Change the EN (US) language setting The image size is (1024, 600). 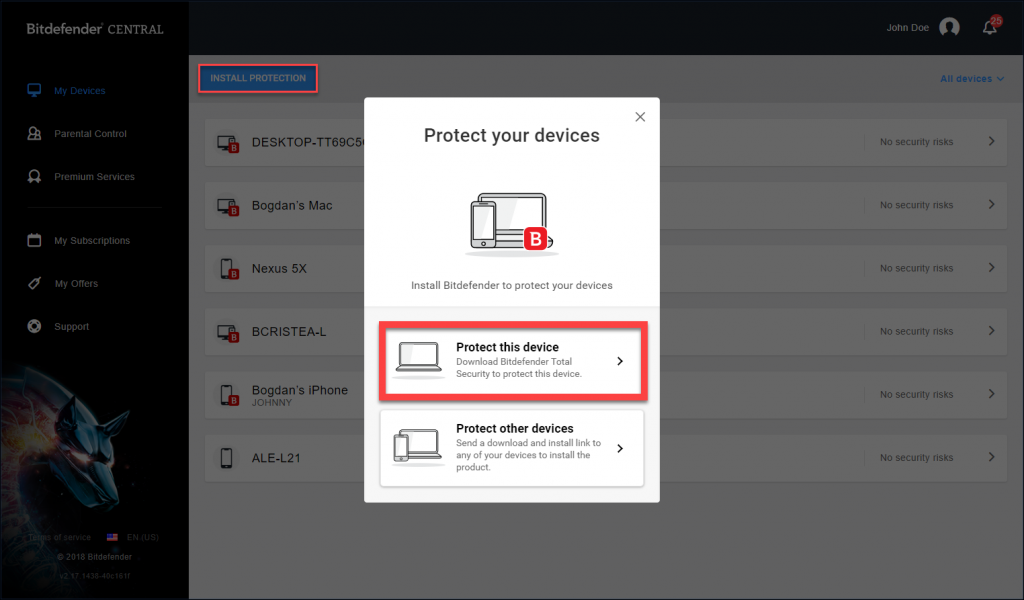[142, 537]
